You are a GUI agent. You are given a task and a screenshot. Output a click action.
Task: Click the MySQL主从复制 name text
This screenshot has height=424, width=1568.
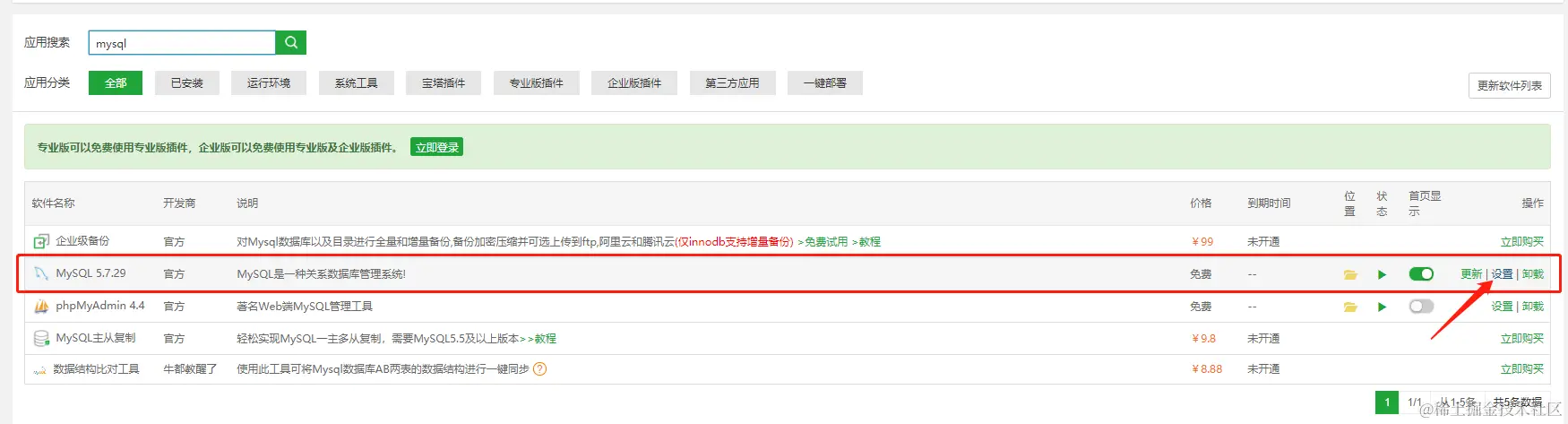coord(96,338)
